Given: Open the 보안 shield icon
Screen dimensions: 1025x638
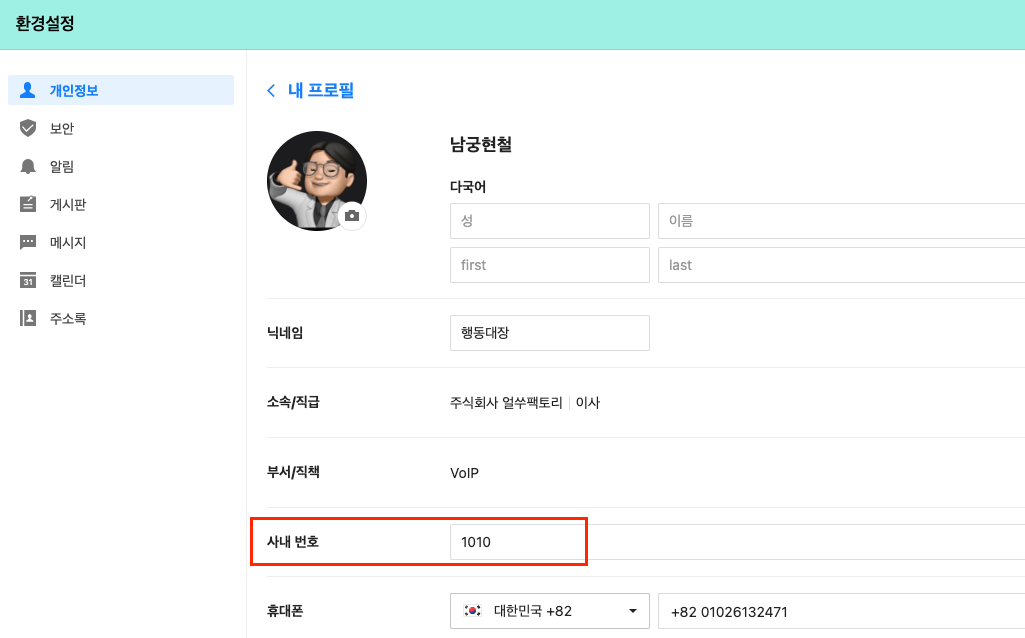Looking at the screenshot, I should pyautogui.click(x=27, y=128).
